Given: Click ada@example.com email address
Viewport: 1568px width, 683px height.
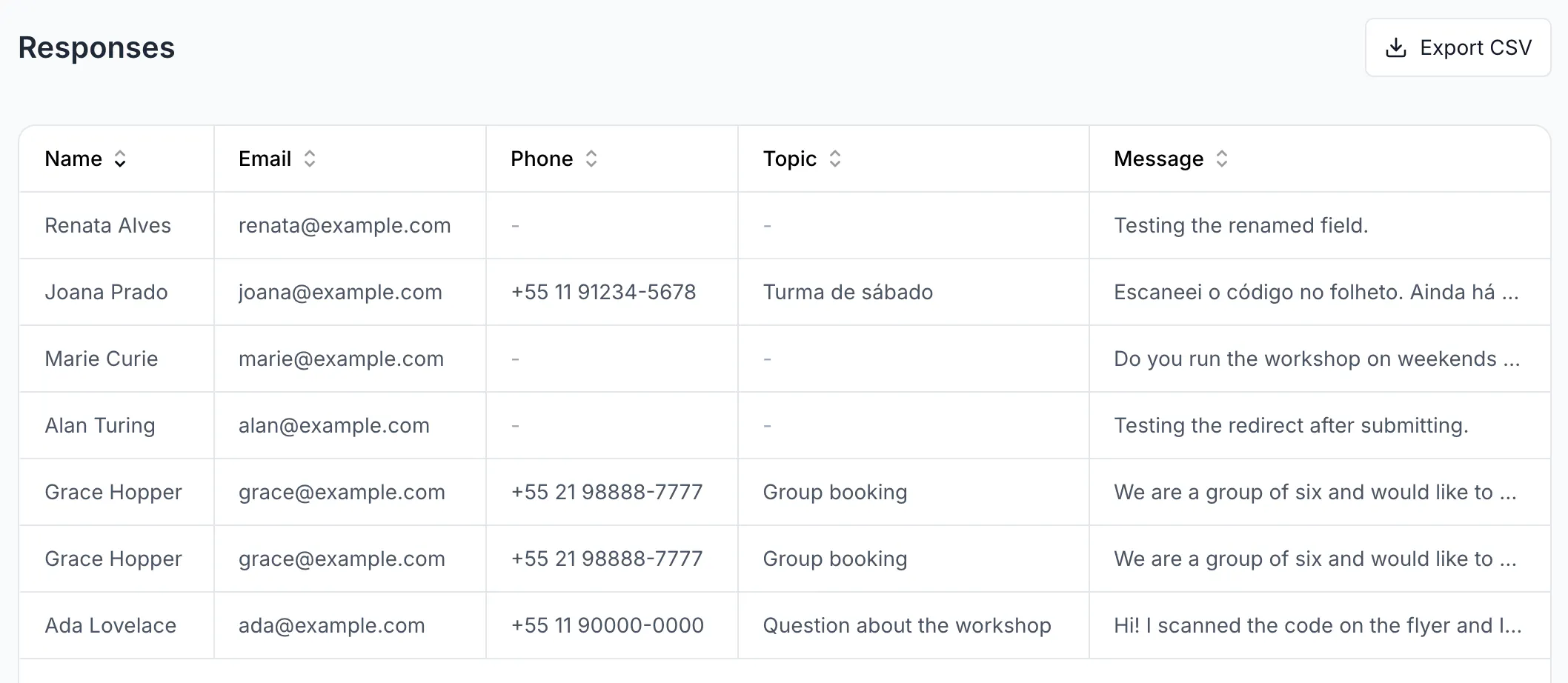Looking at the screenshot, I should 331,625.
